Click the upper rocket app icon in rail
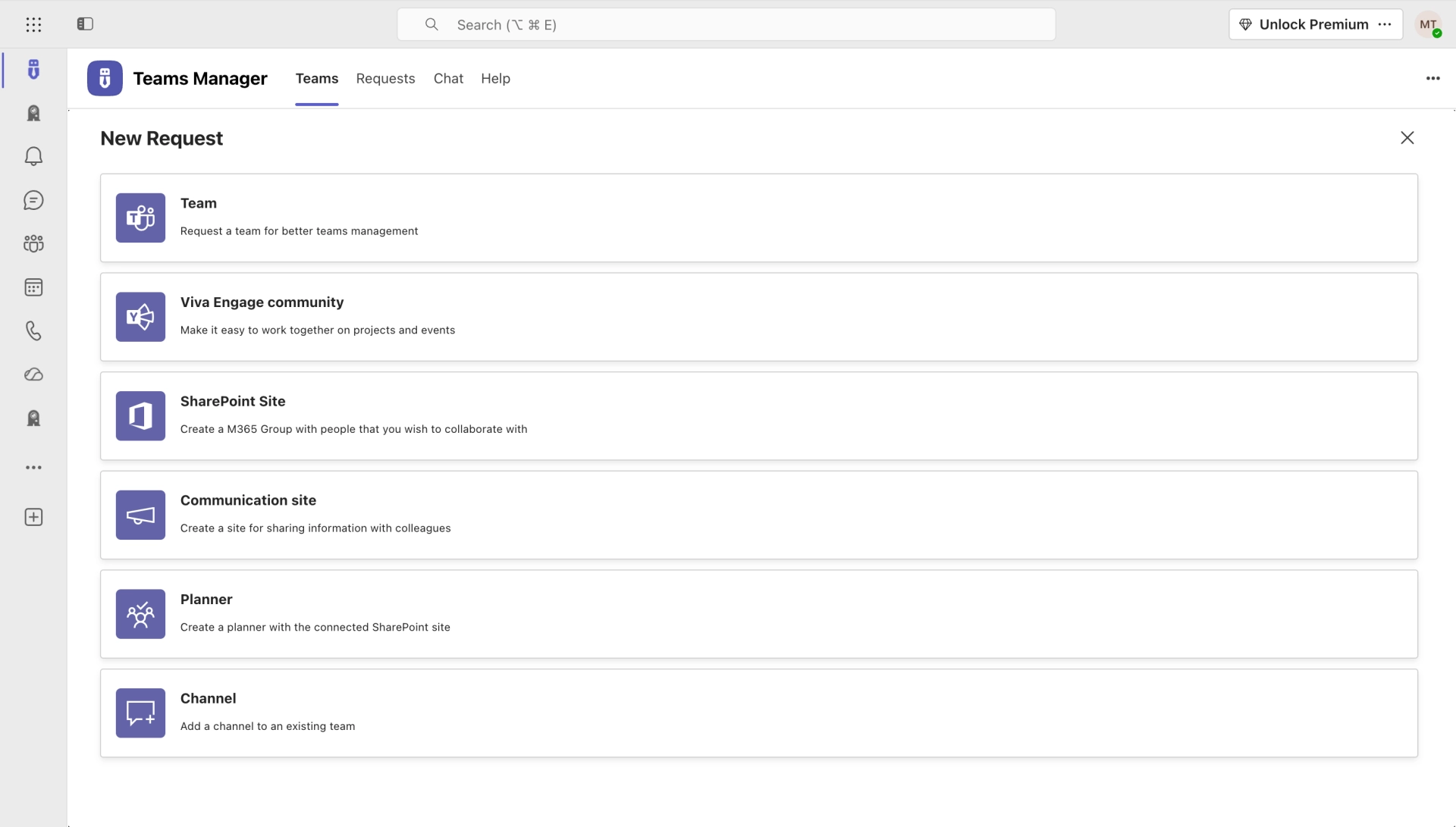The width and height of the screenshot is (1456, 827). [33, 113]
